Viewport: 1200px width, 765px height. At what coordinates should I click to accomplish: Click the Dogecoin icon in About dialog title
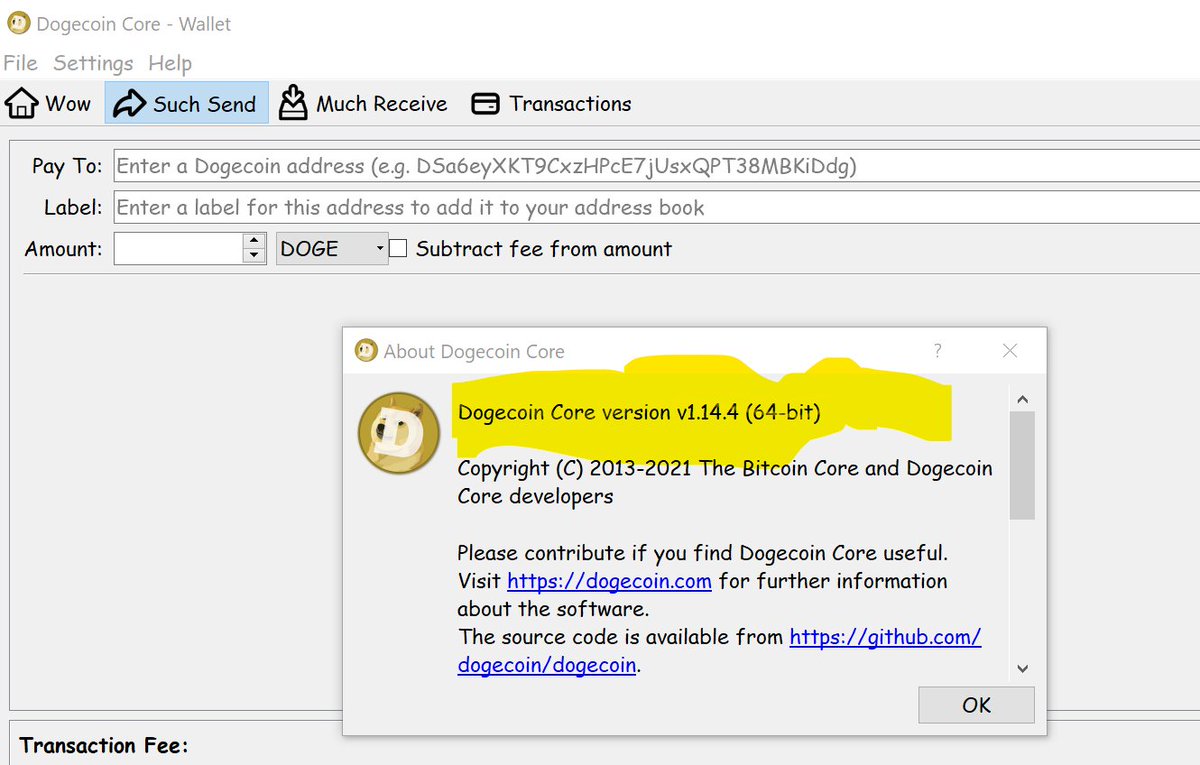[365, 351]
